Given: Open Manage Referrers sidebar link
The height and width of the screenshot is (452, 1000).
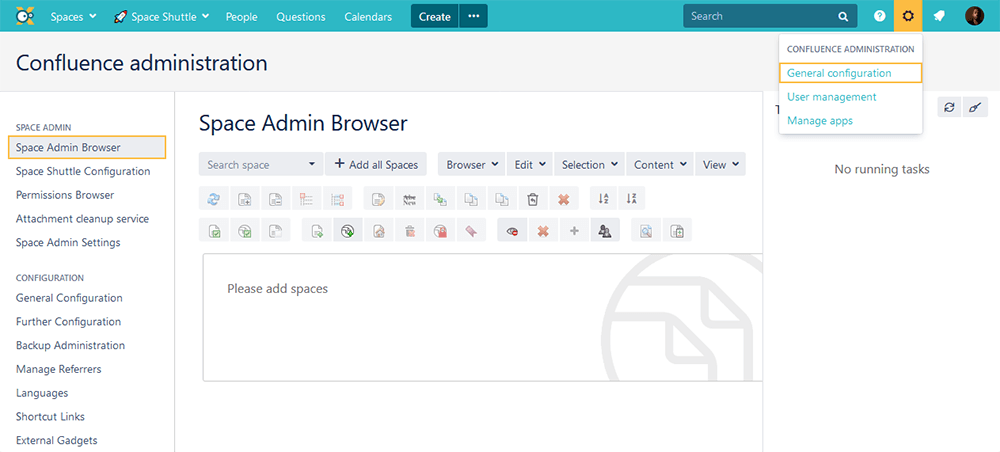Looking at the screenshot, I should [59, 369].
